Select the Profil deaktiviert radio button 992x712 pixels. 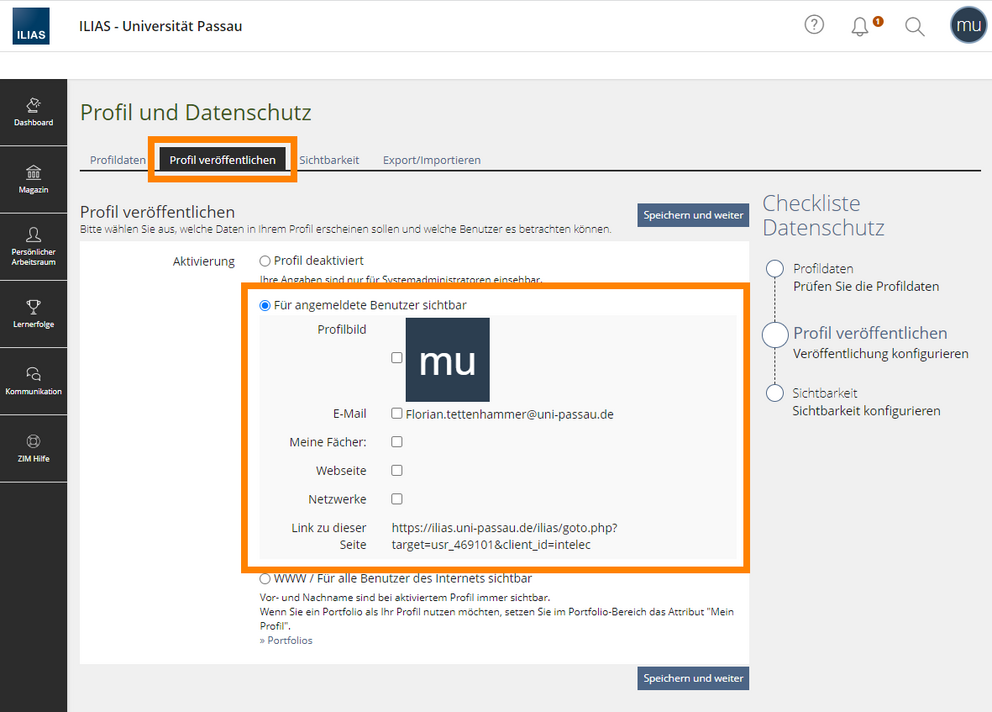(x=265, y=261)
